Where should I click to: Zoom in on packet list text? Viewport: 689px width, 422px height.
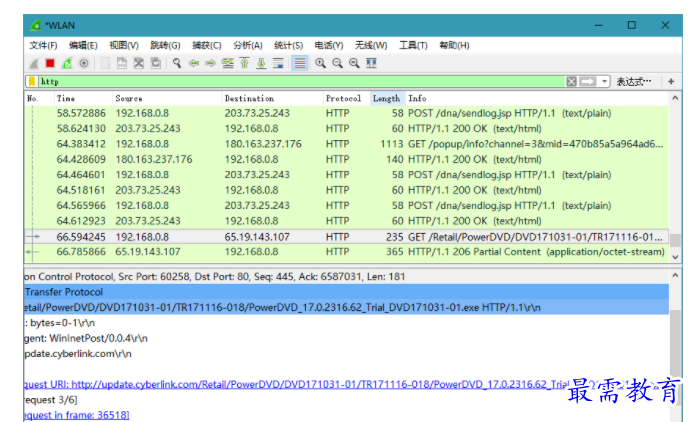point(320,63)
